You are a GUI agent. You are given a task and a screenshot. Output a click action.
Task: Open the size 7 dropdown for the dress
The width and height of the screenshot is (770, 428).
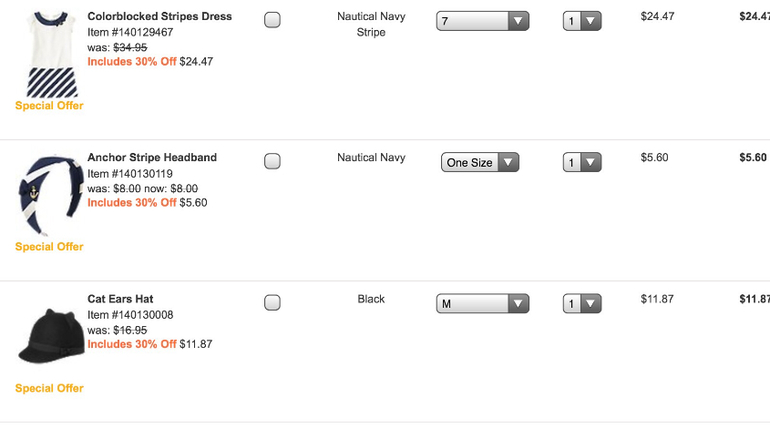482,21
